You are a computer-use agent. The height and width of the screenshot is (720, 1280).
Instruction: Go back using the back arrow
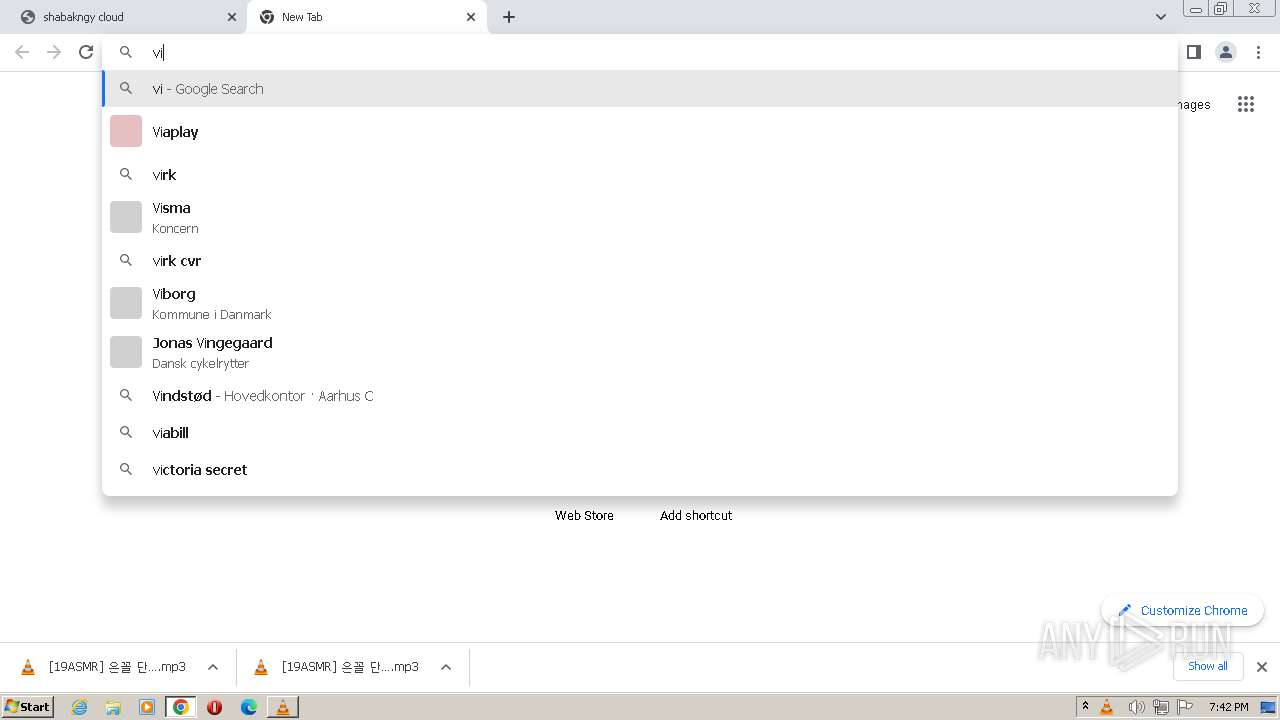click(22, 52)
